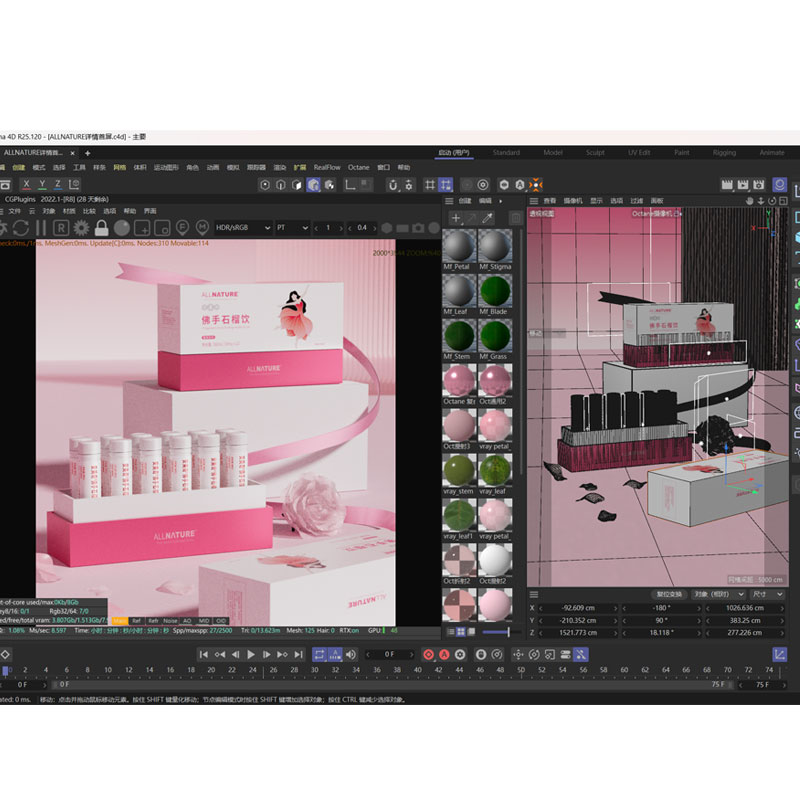Image resolution: width=800 pixels, height=800 pixels.
Task: Toggle the coordinate system icon next to Z
Action: coord(74,184)
